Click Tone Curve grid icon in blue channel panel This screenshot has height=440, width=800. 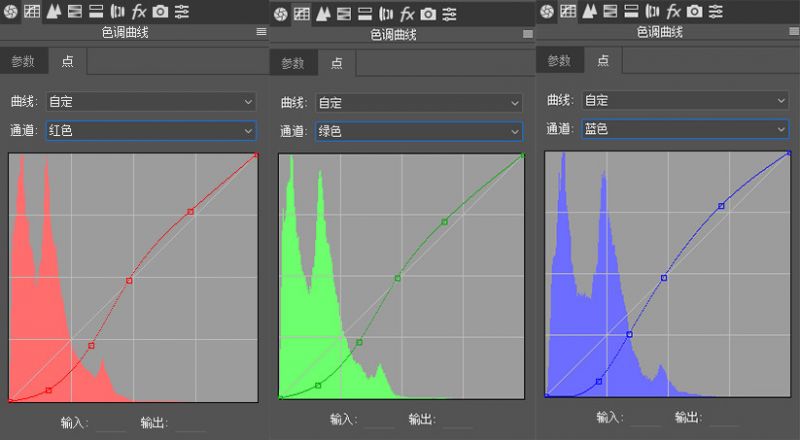(x=568, y=12)
